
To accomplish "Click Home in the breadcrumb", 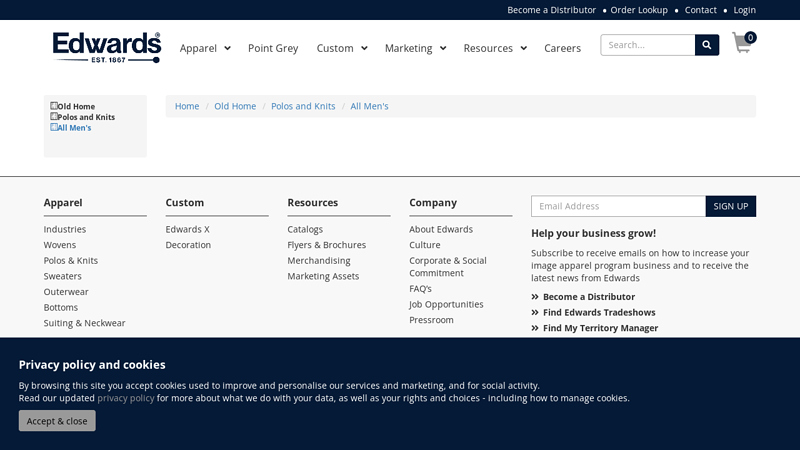I will 187,106.
